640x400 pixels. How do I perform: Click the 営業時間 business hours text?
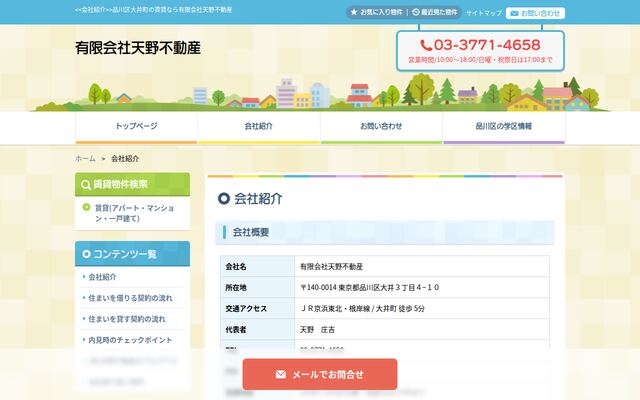[480, 60]
